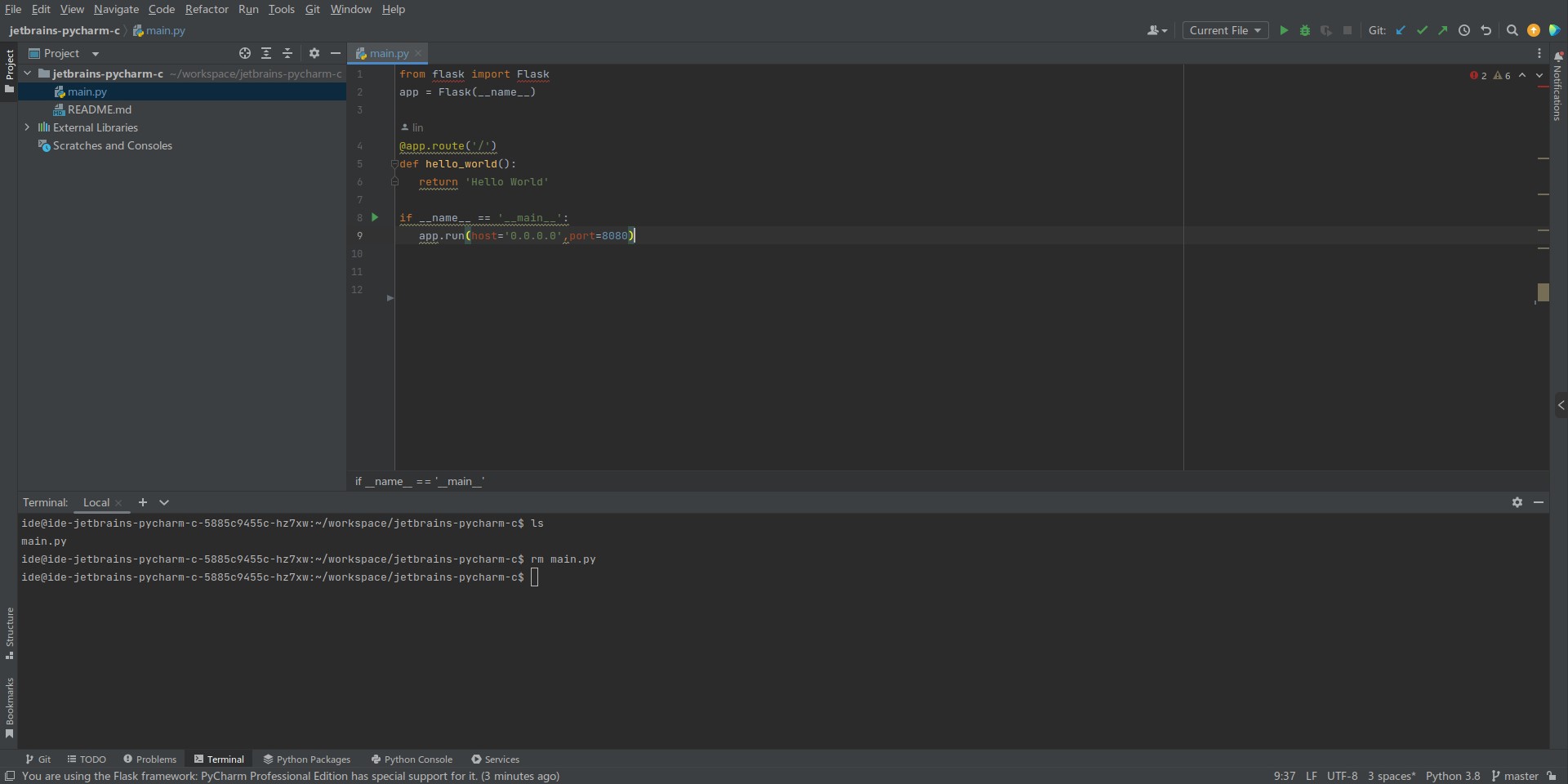Open terminal settings gear icon
This screenshot has width=1568, height=784.
tap(1517, 502)
